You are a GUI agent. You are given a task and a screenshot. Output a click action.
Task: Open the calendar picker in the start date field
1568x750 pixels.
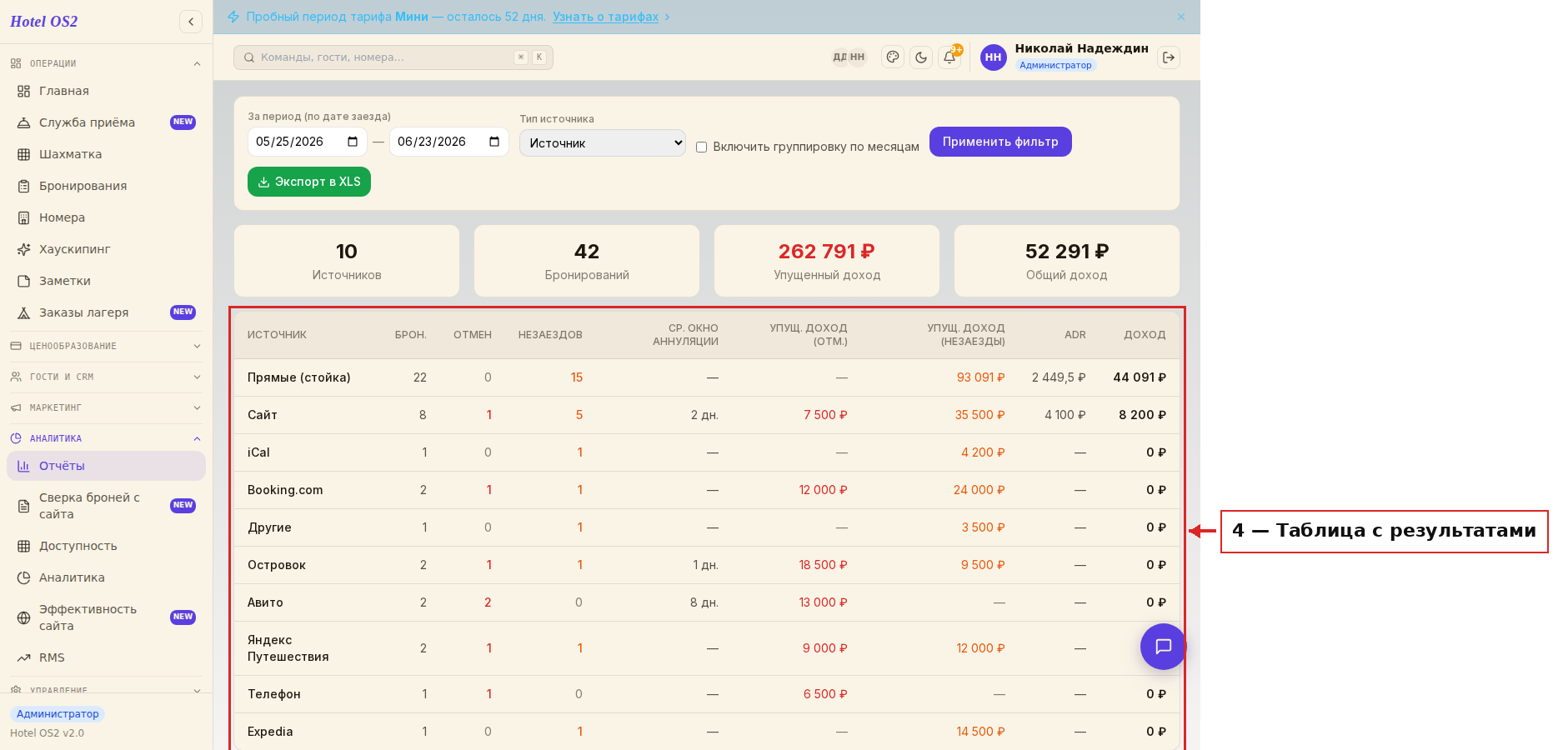tap(353, 142)
